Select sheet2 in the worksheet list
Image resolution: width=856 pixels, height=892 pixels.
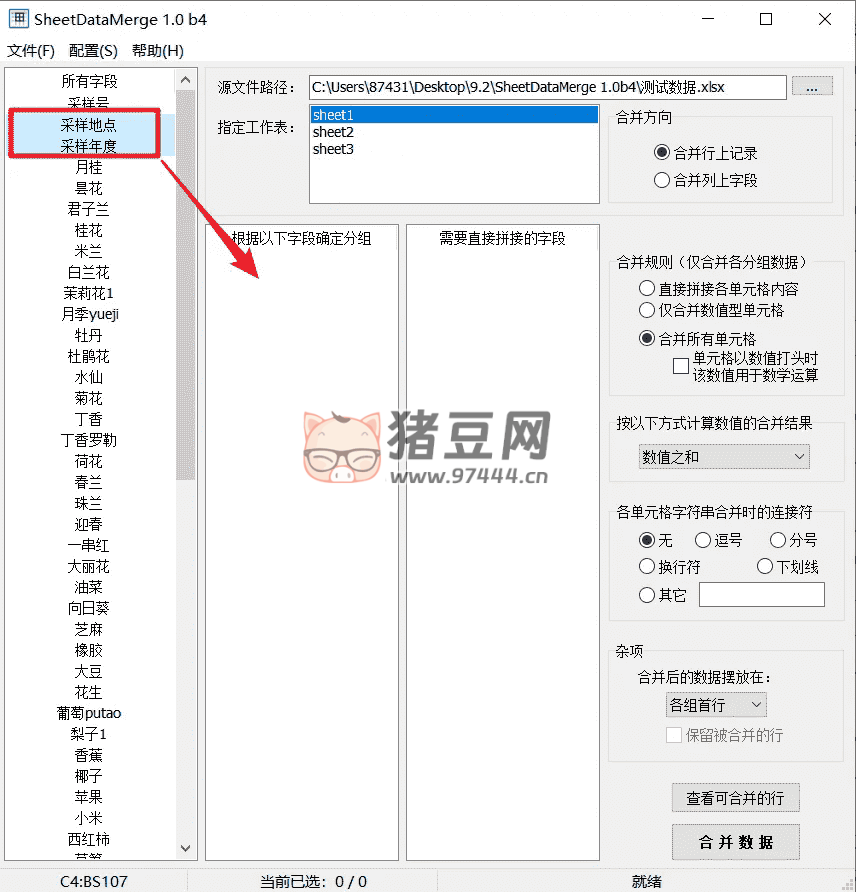pos(454,132)
